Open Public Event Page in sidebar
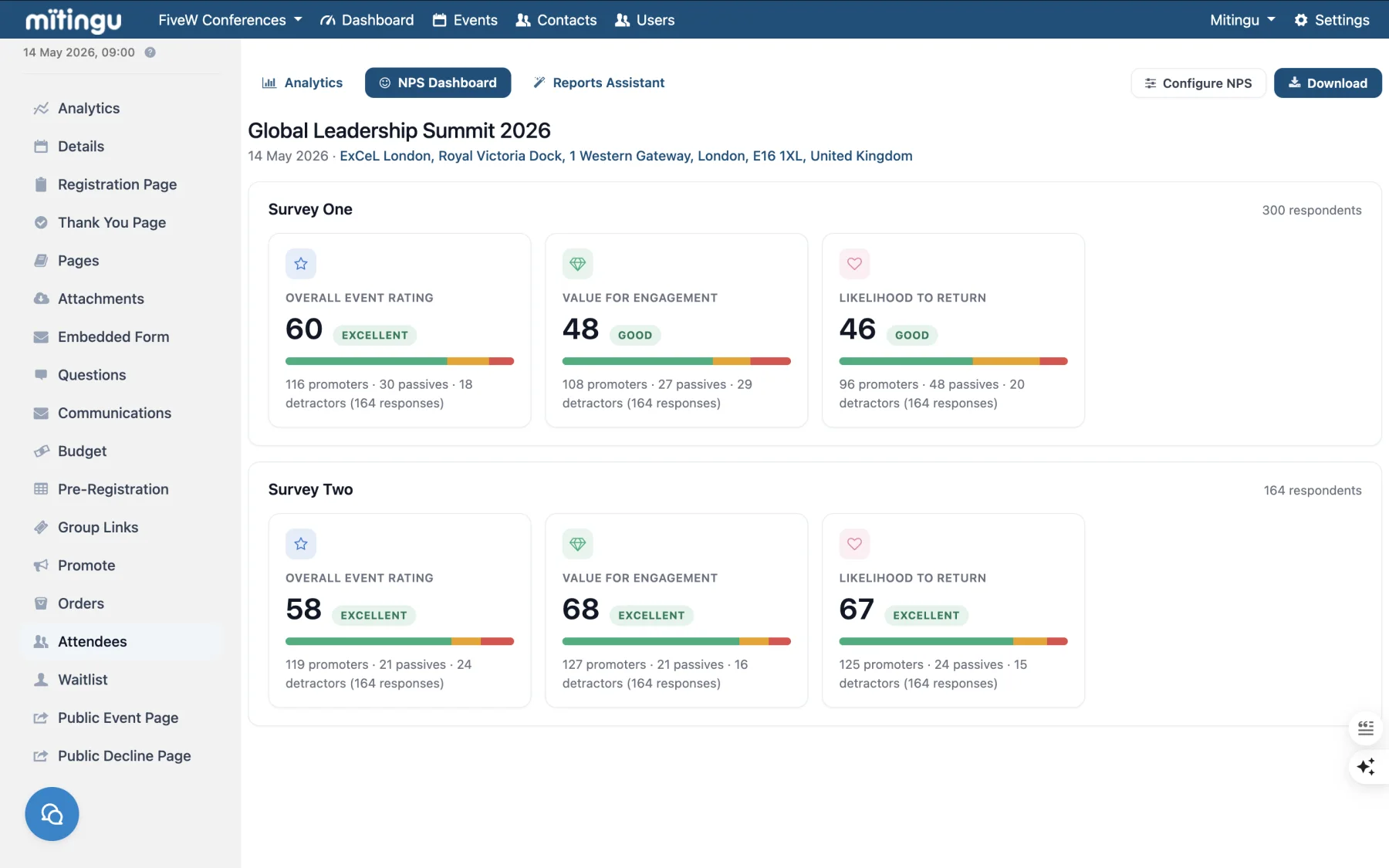The width and height of the screenshot is (1389, 868). (118, 718)
